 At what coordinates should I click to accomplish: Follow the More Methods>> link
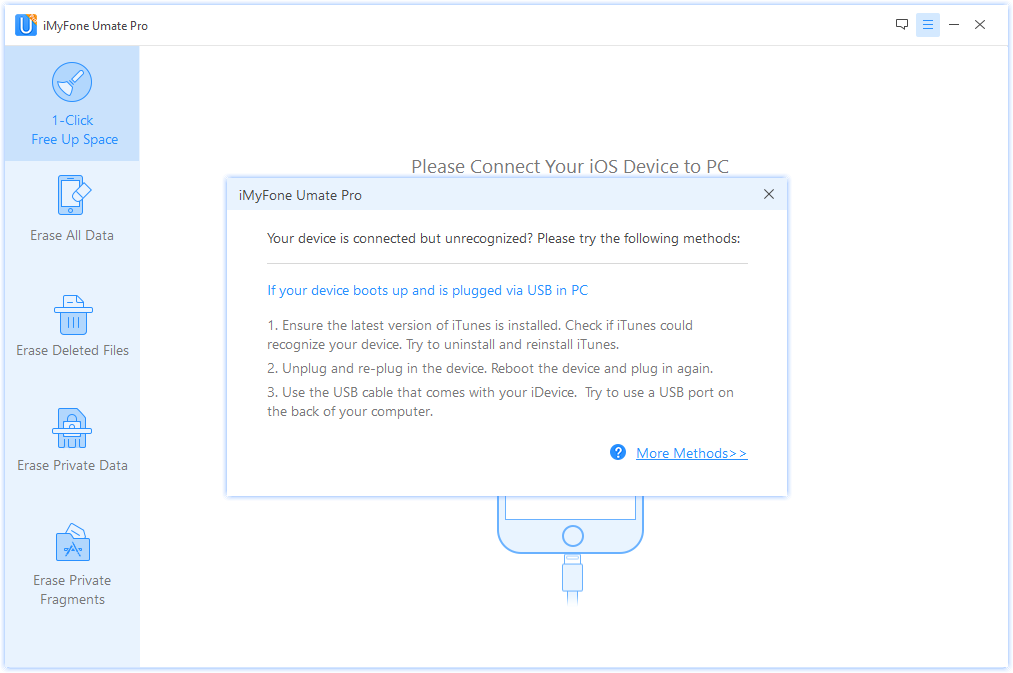click(x=691, y=453)
